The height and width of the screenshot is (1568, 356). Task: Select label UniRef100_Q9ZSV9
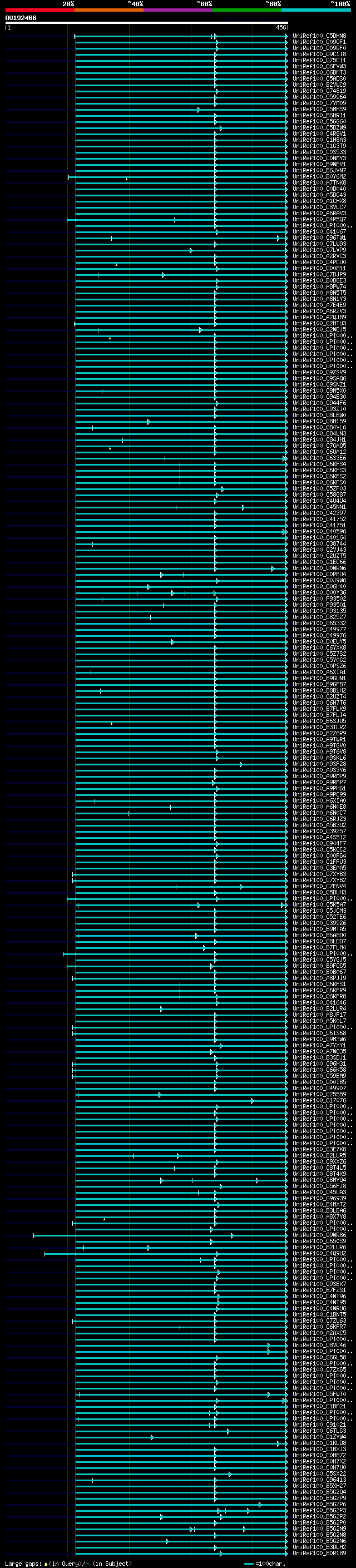(319, 373)
